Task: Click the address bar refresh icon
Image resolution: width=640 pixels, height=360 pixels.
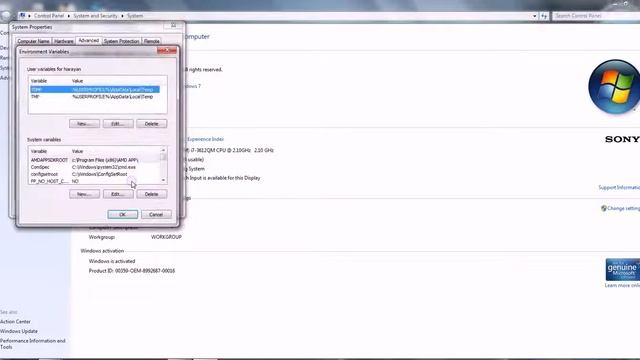Action: [544, 16]
